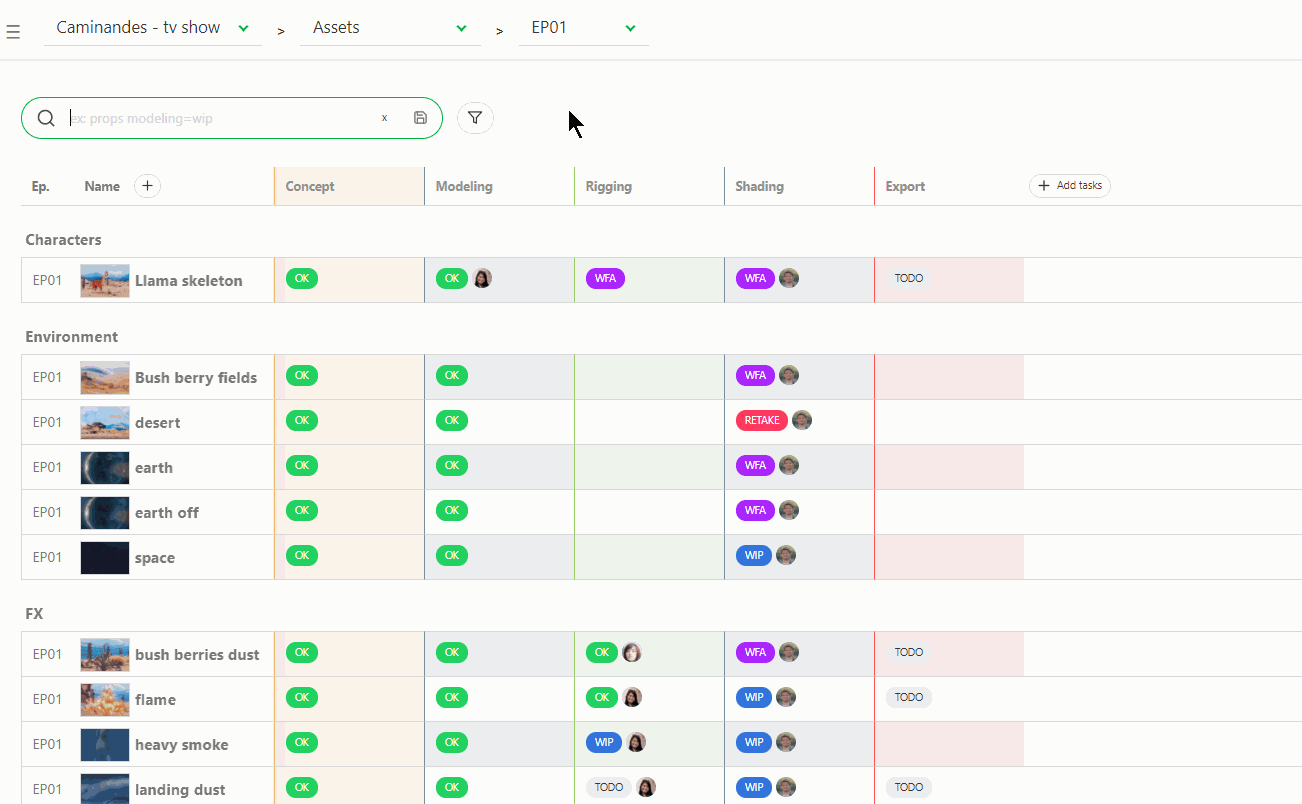Open the hamburger menu
The image size is (1302, 804).
click(x=13, y=30)
